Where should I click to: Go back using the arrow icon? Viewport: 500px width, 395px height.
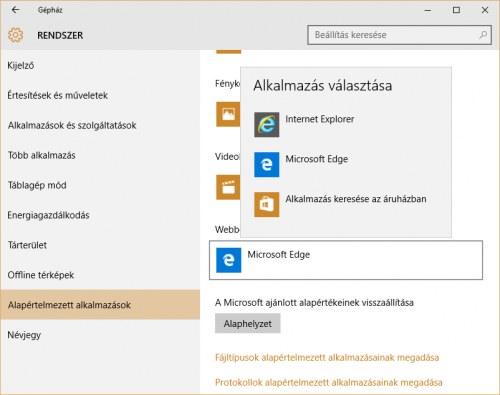(16, 10)
